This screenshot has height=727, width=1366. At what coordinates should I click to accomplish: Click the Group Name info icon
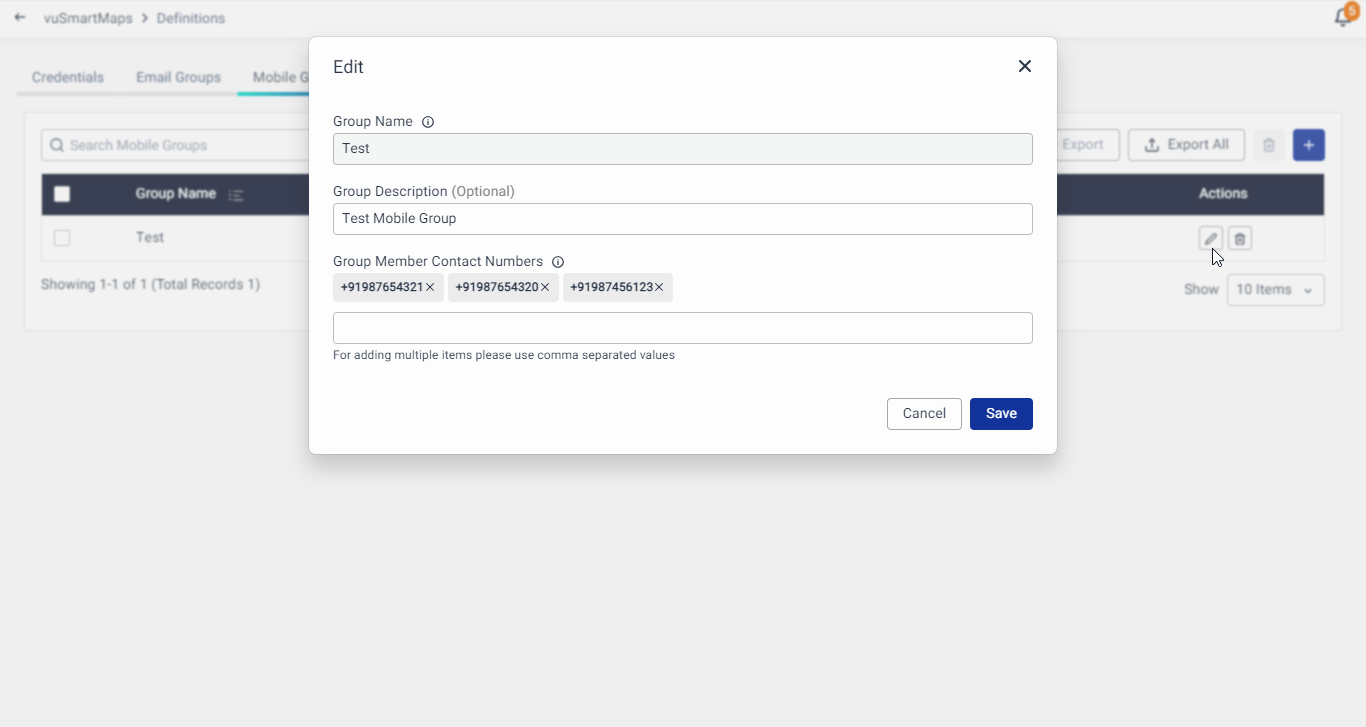428,122
